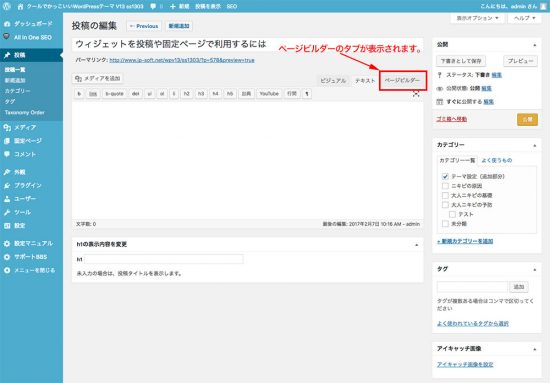Collapse the Featured Image (アイキャッチ画像) panel
This screenshot has width=550, height=383.
coord(535,349)
